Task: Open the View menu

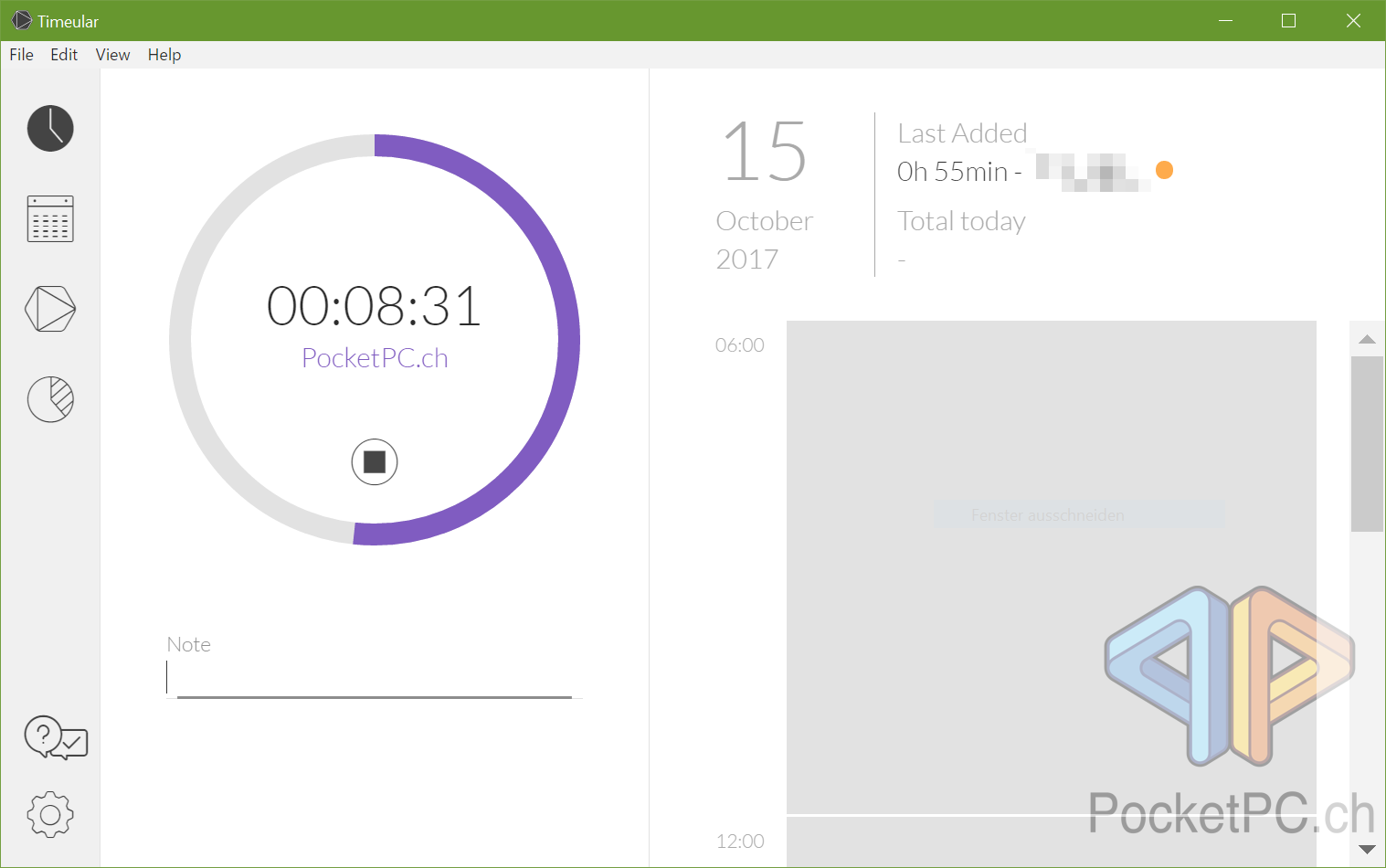Action: [x=112, y=55]
